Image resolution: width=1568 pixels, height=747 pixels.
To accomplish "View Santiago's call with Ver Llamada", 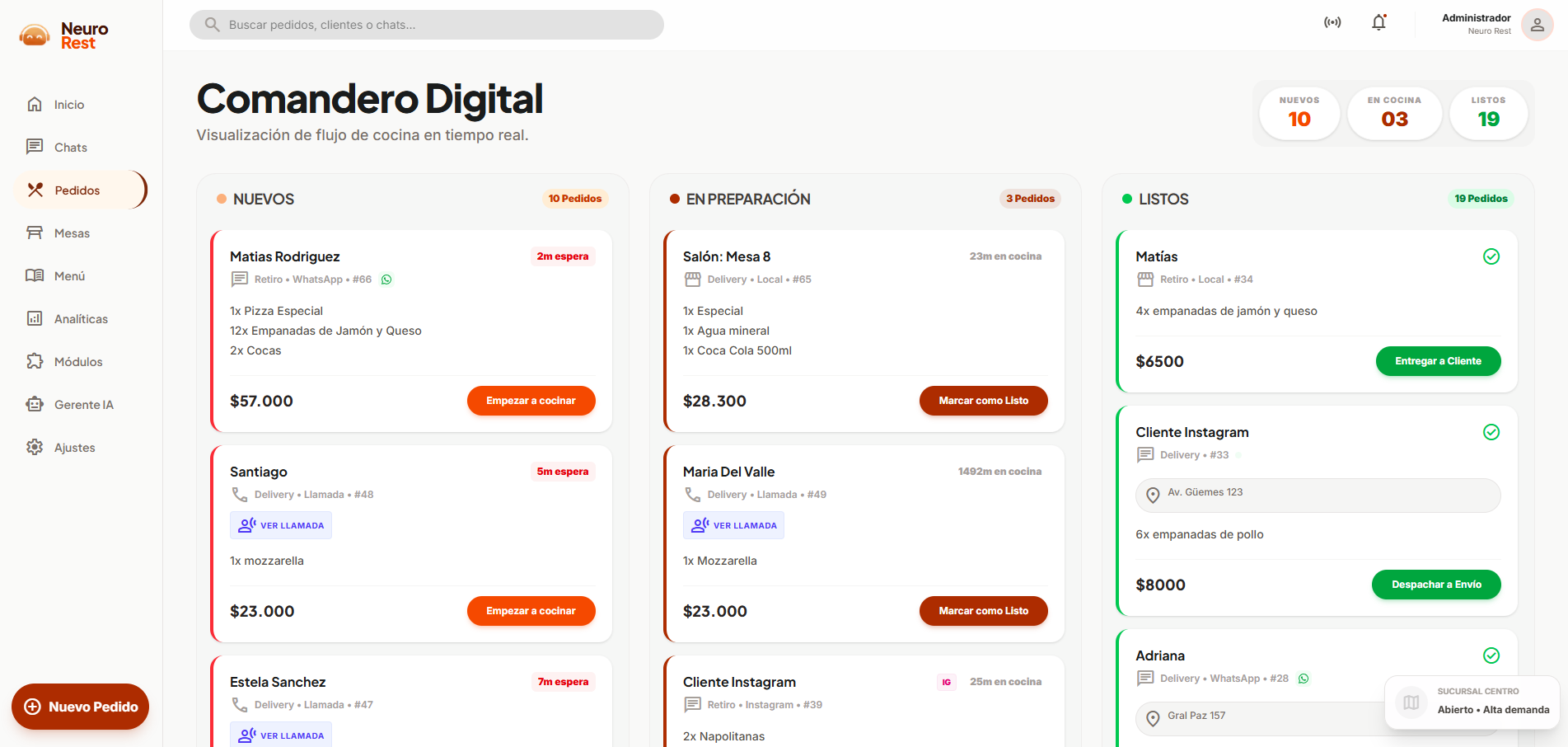I will coord(281,525).
